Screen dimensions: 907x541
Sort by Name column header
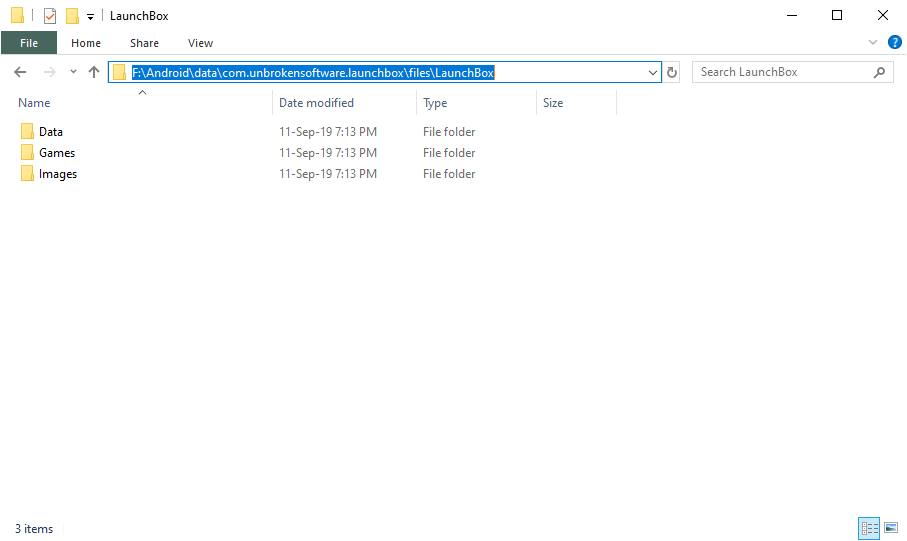34,103
